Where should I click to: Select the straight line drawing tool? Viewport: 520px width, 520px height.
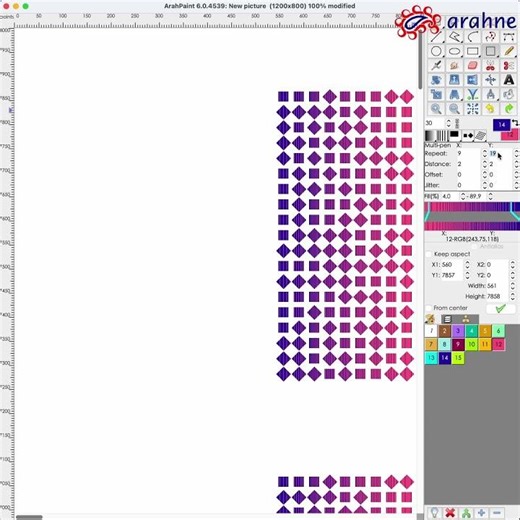436,37
